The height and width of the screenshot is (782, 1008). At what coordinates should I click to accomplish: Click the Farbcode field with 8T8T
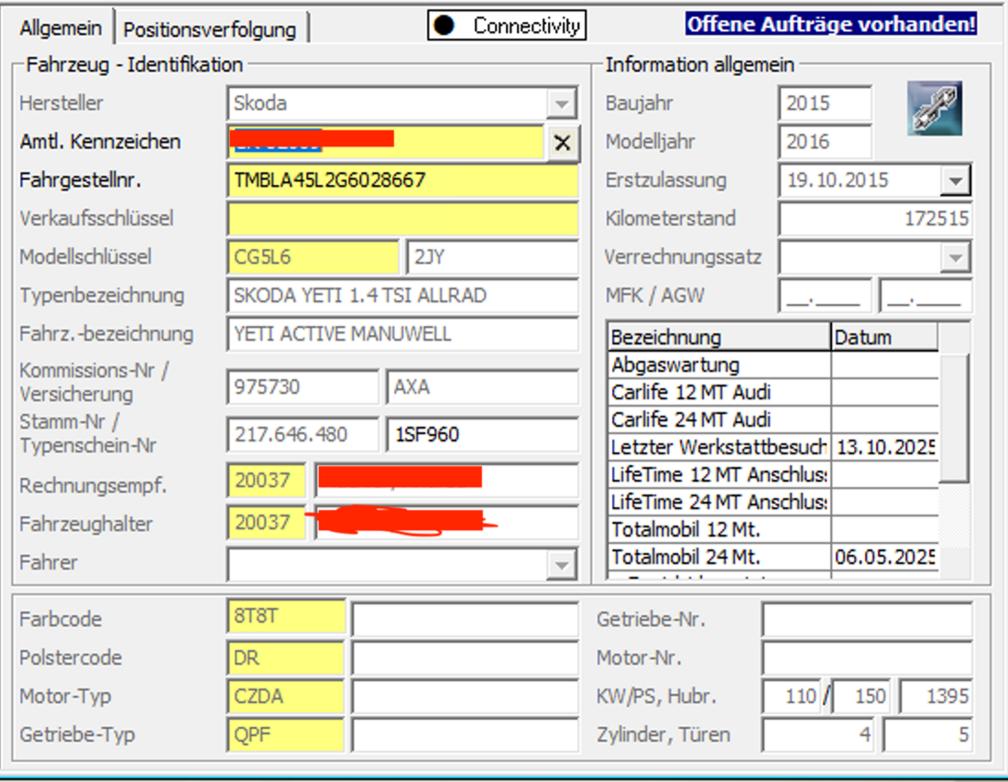click(x=286, y=618)
